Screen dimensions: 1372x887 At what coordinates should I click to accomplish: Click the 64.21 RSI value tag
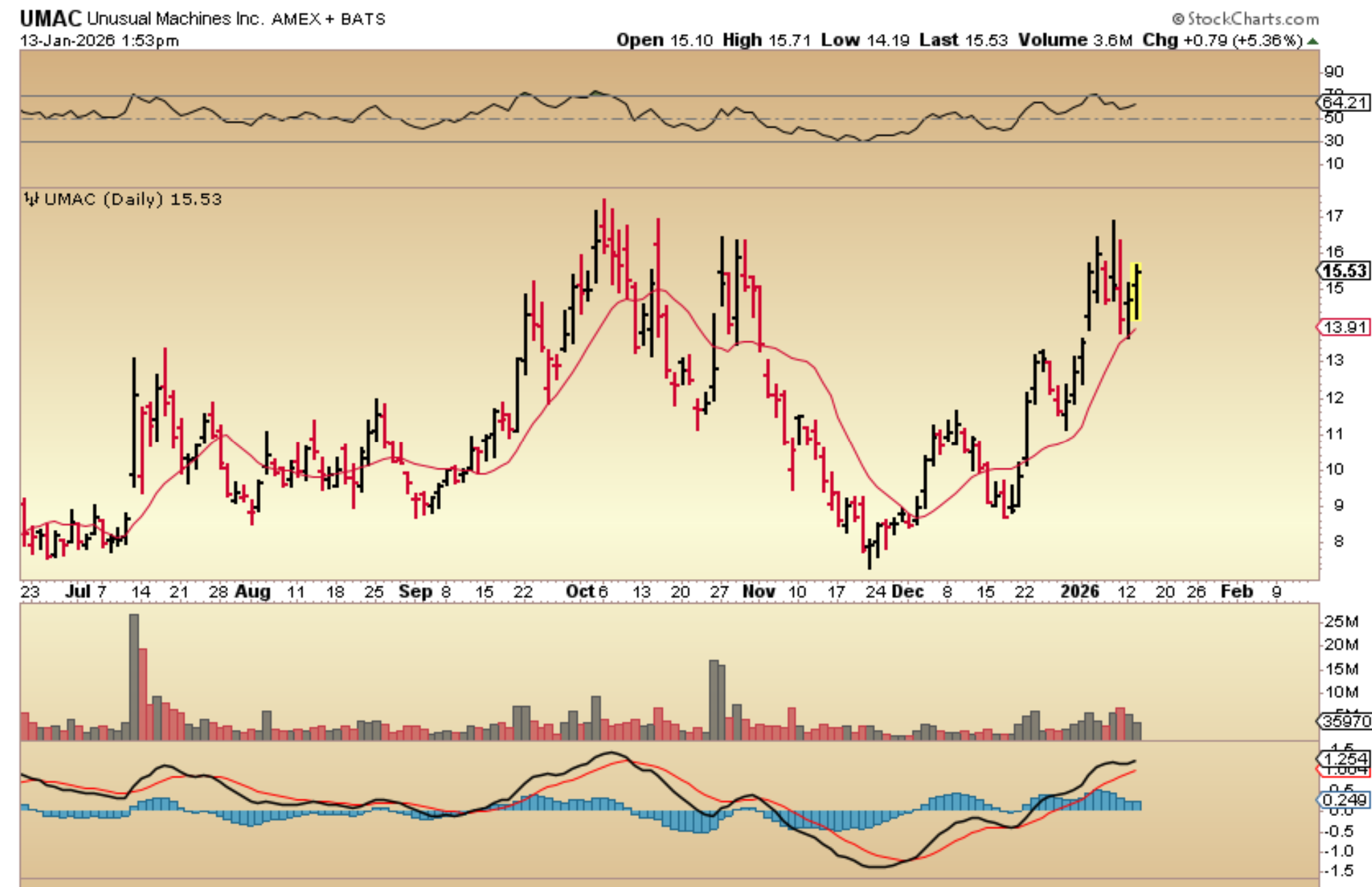click(1343, 102)
